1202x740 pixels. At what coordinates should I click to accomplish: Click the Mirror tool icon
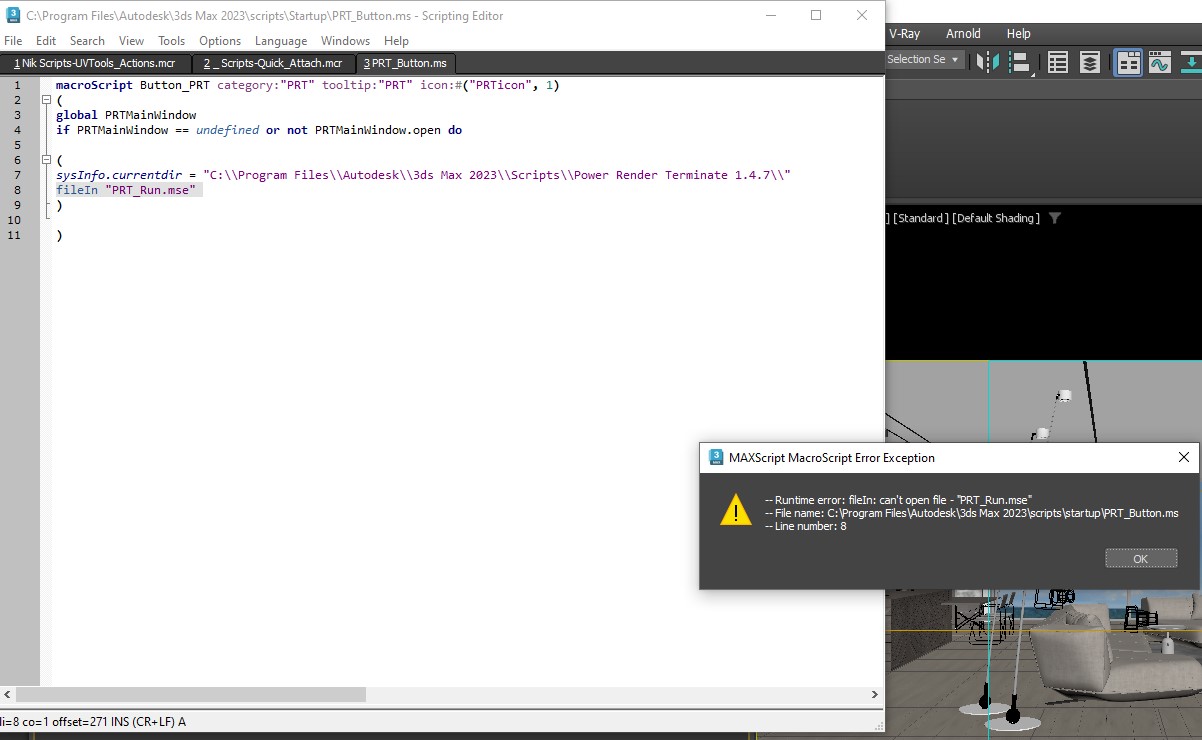[987, 62]
